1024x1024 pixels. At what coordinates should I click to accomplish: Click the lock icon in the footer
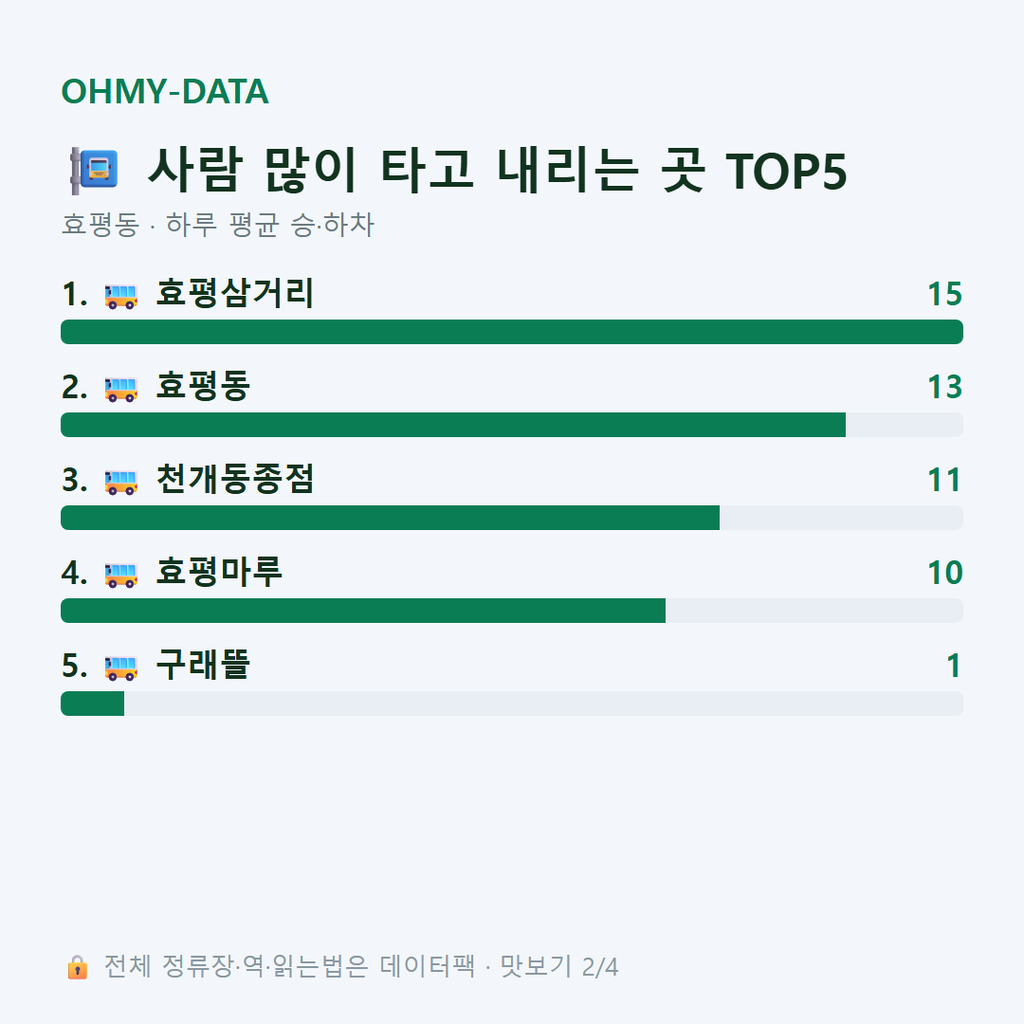[x=77, y=967]
